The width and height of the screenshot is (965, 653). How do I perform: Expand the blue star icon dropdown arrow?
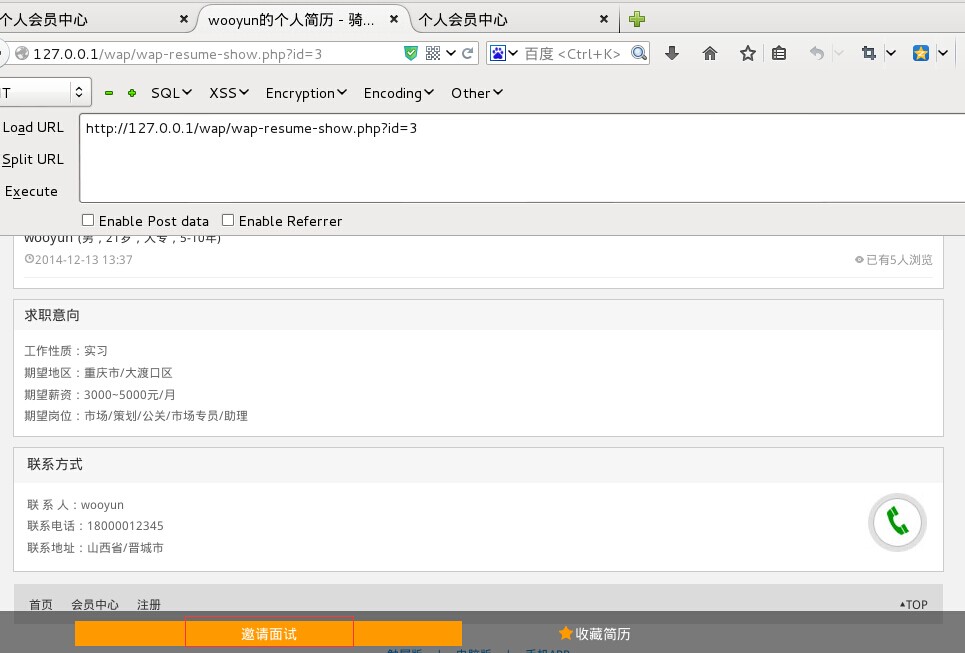point(942,54)
